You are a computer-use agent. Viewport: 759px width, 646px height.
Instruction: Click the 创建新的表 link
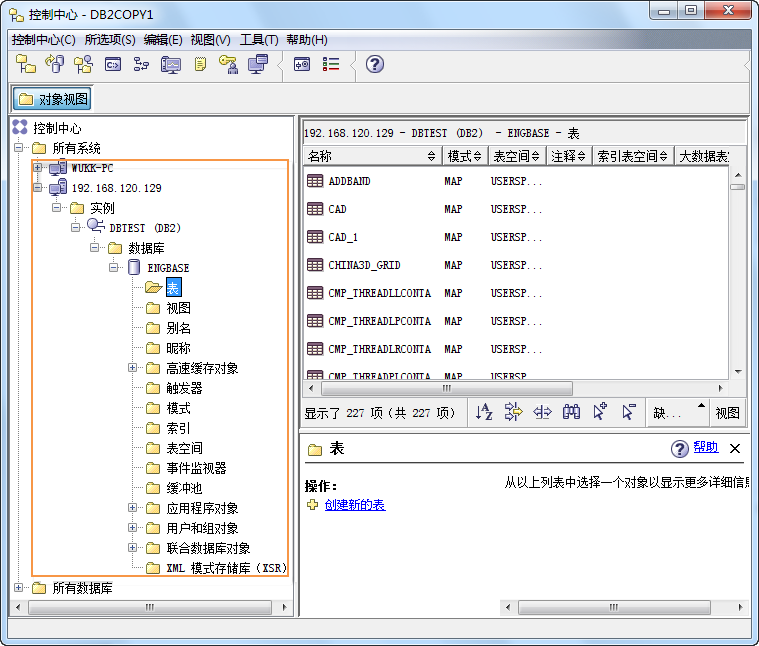[x=354, y=505]
